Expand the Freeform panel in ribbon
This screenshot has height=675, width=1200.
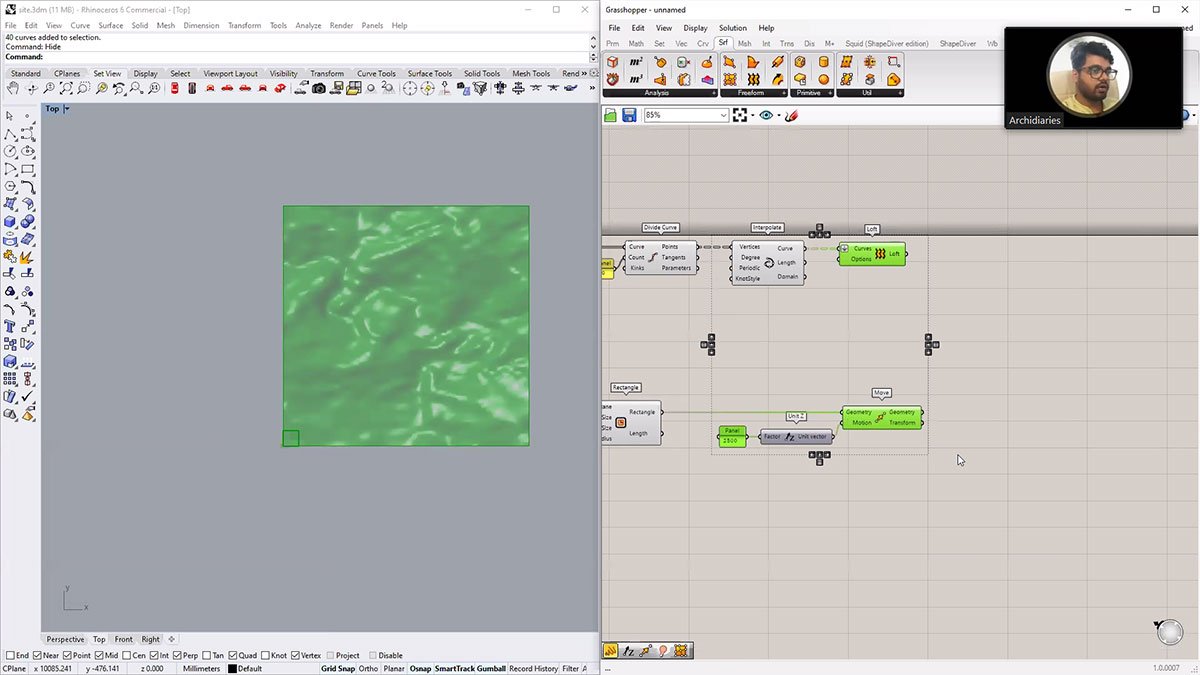pyautogui.click(x=784, y=93)
